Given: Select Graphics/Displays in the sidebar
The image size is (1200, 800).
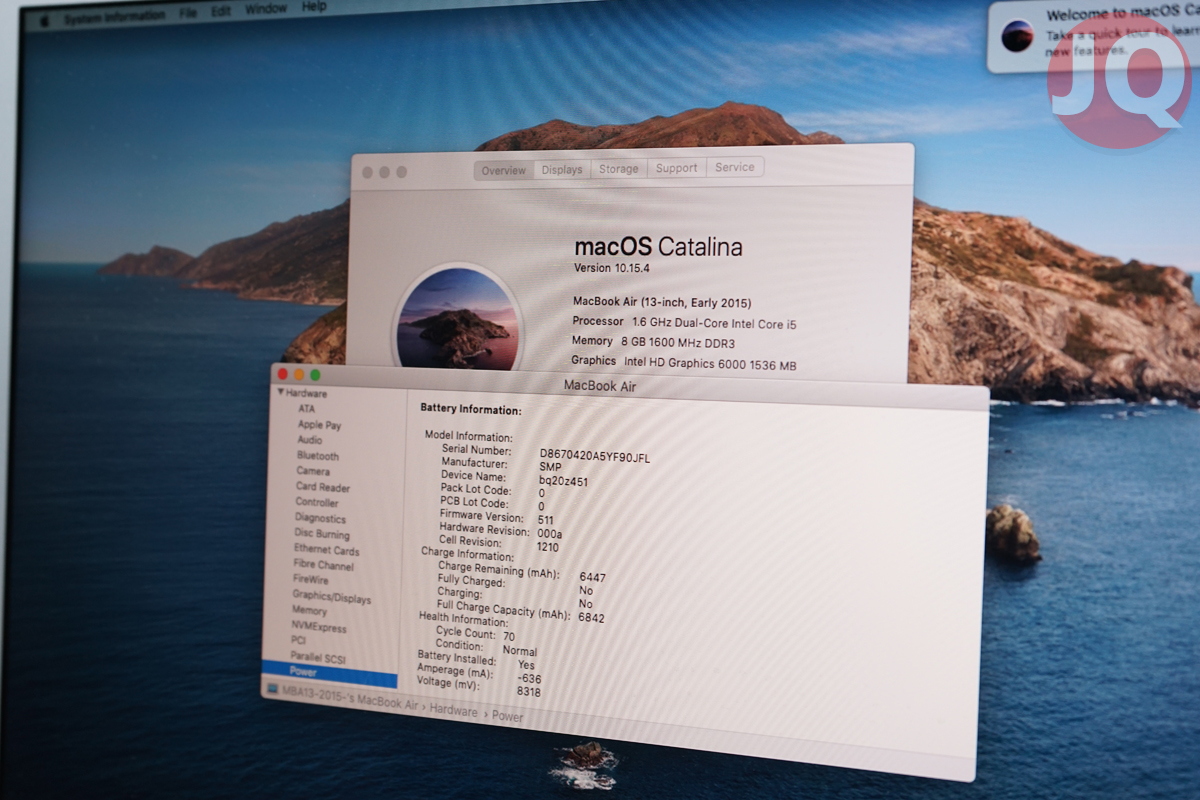Looking at the screenshot, I should pos(331,598).
